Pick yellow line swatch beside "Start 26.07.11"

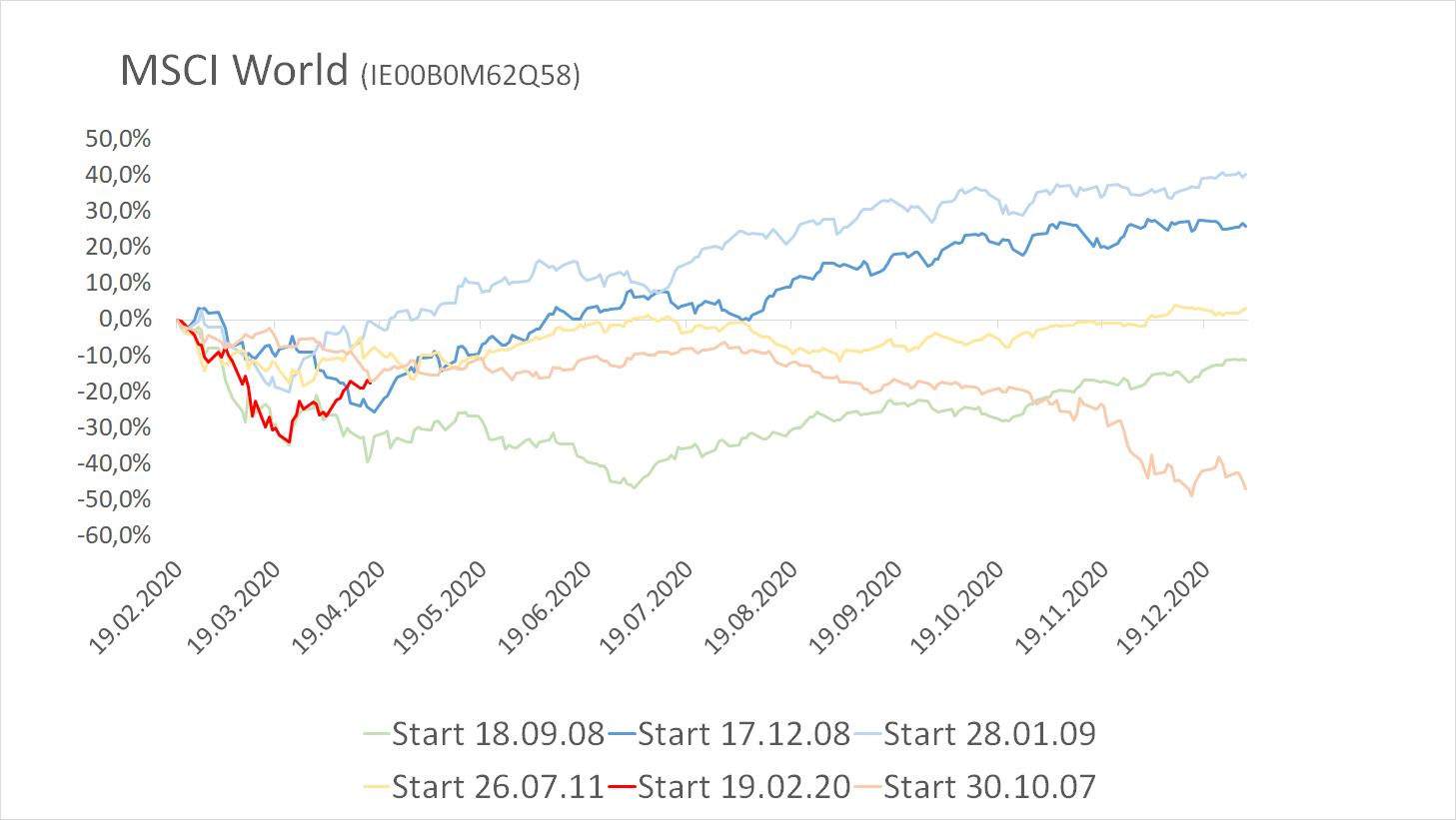pos(377,787)
